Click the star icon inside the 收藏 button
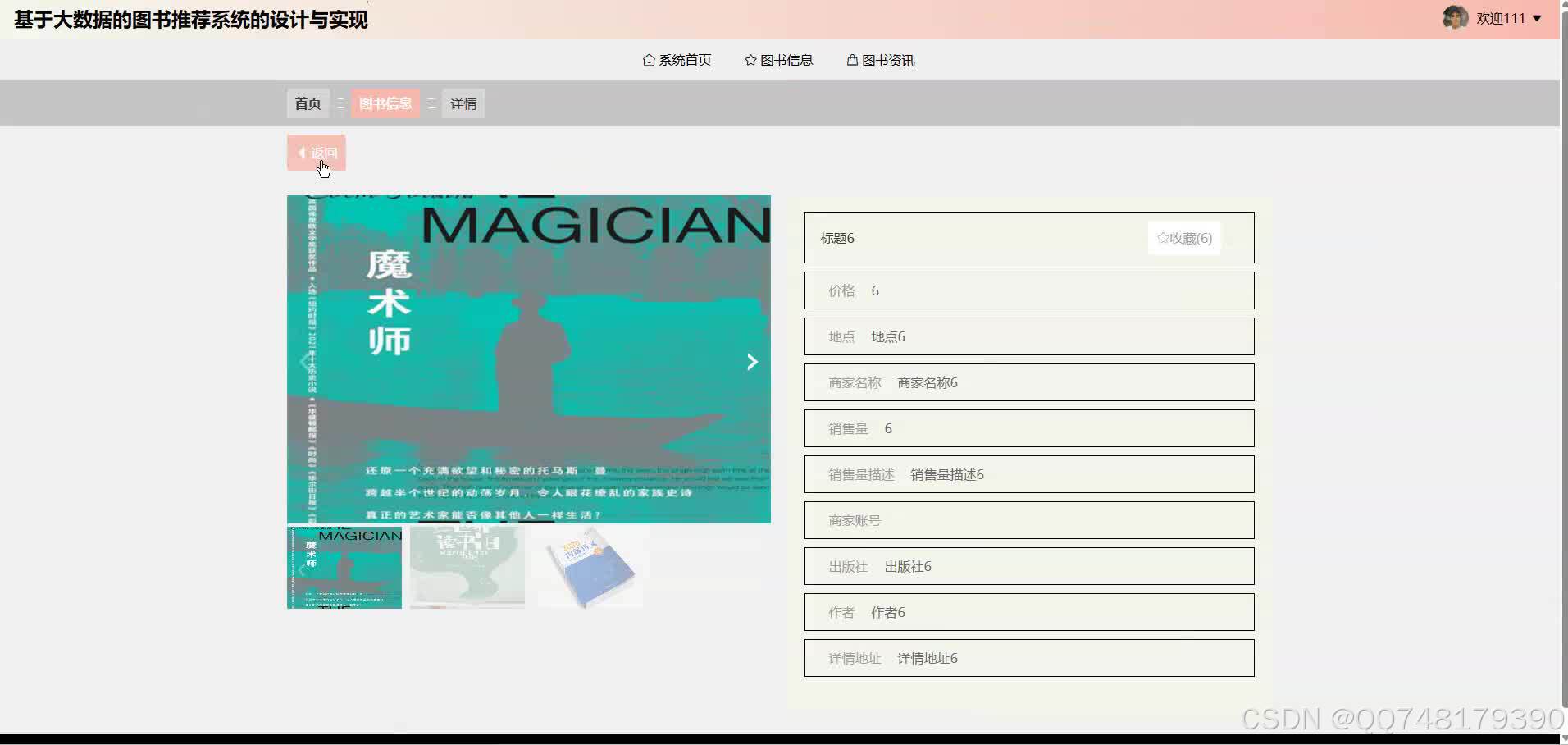1568x745 pixels. pyautogui.click(x=1163, y=238)
